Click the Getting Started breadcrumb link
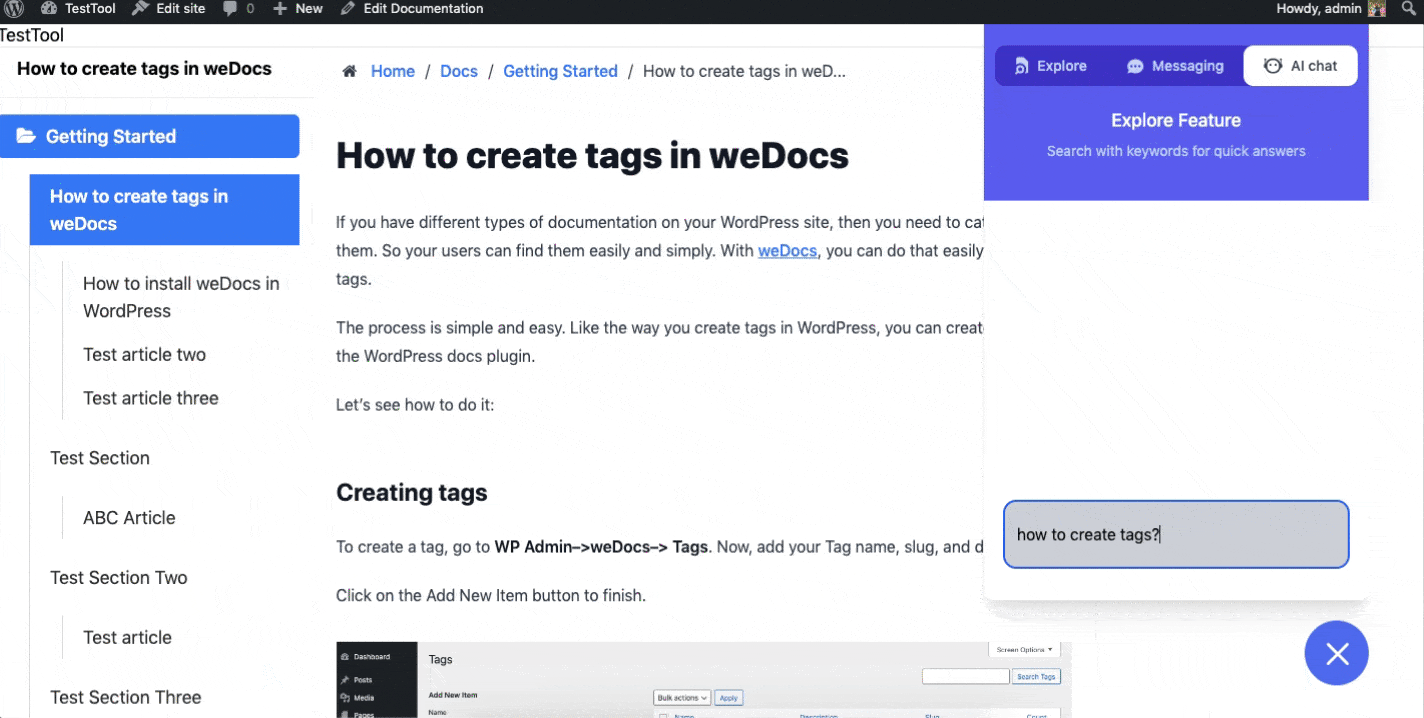 560,71
